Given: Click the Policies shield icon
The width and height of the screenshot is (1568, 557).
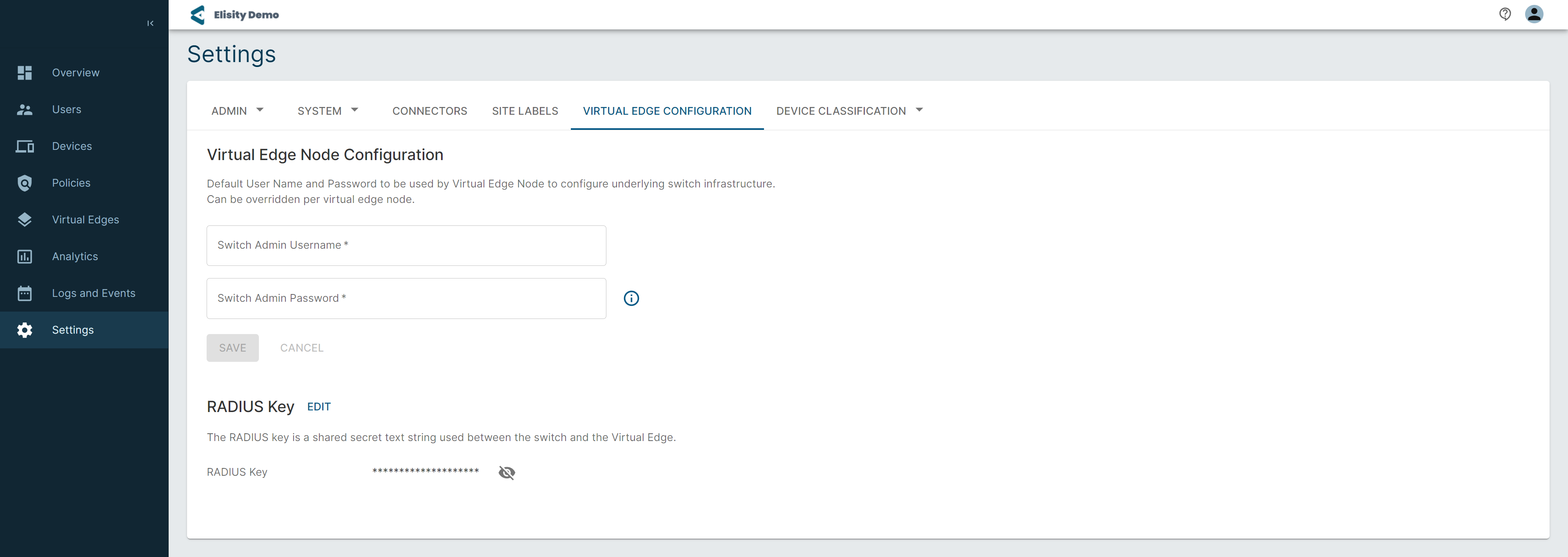Looking at the screenshot, I should coord(24,183).
